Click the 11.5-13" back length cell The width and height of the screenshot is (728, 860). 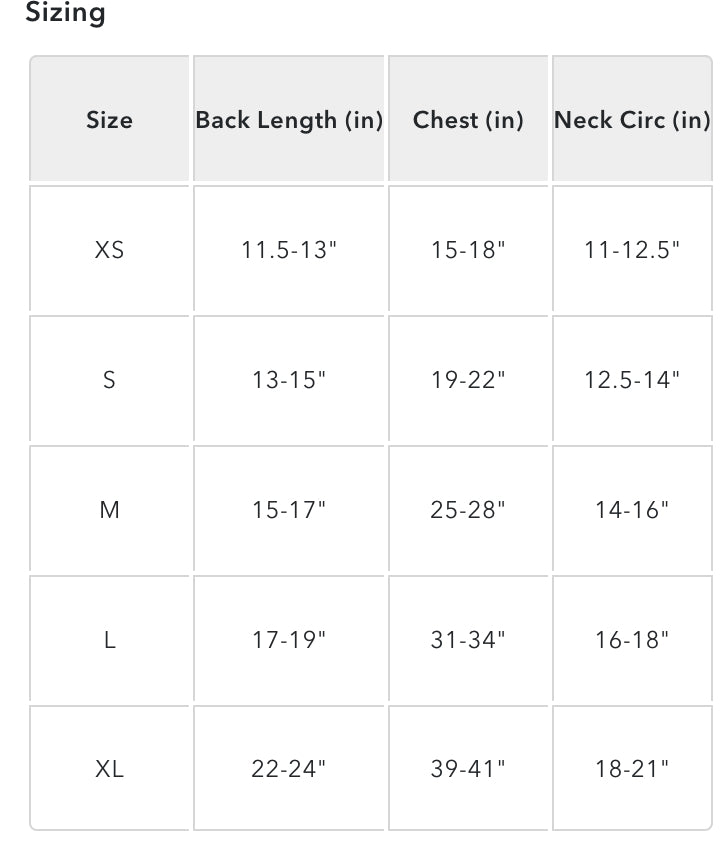tap(289, 249)
